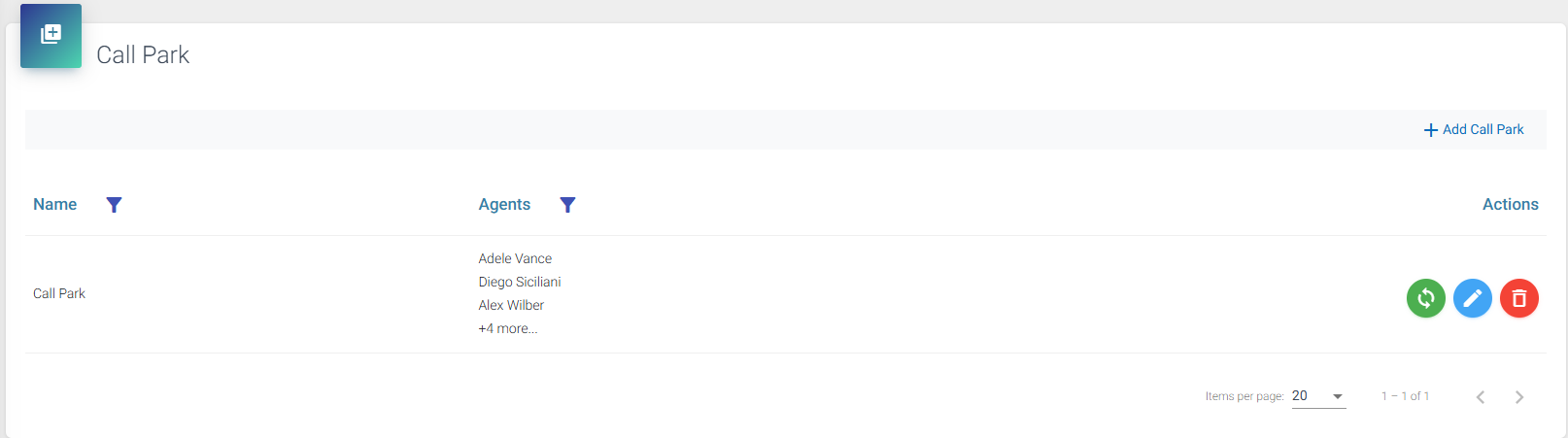The height and width of the screenshot is (438, 1568).
Task: Delete the Call Park entry
Action: coord(1518,298)
